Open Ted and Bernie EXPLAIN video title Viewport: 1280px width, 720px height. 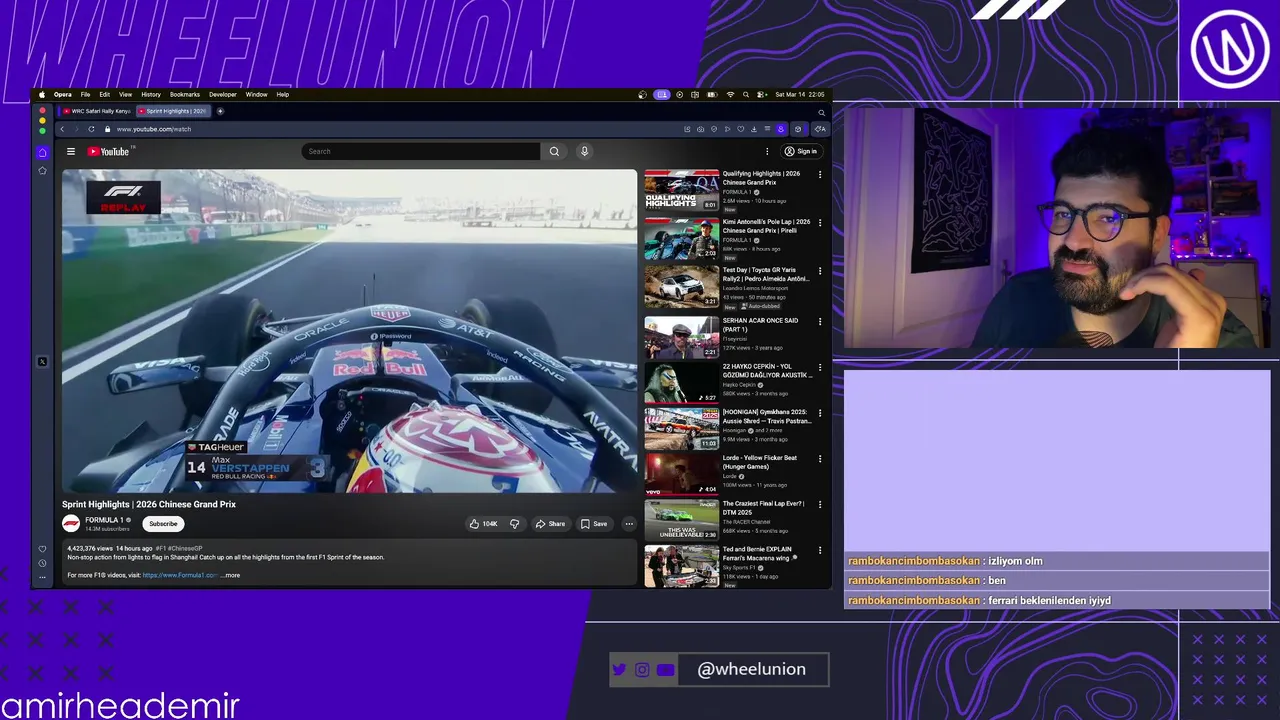(760, 553)
